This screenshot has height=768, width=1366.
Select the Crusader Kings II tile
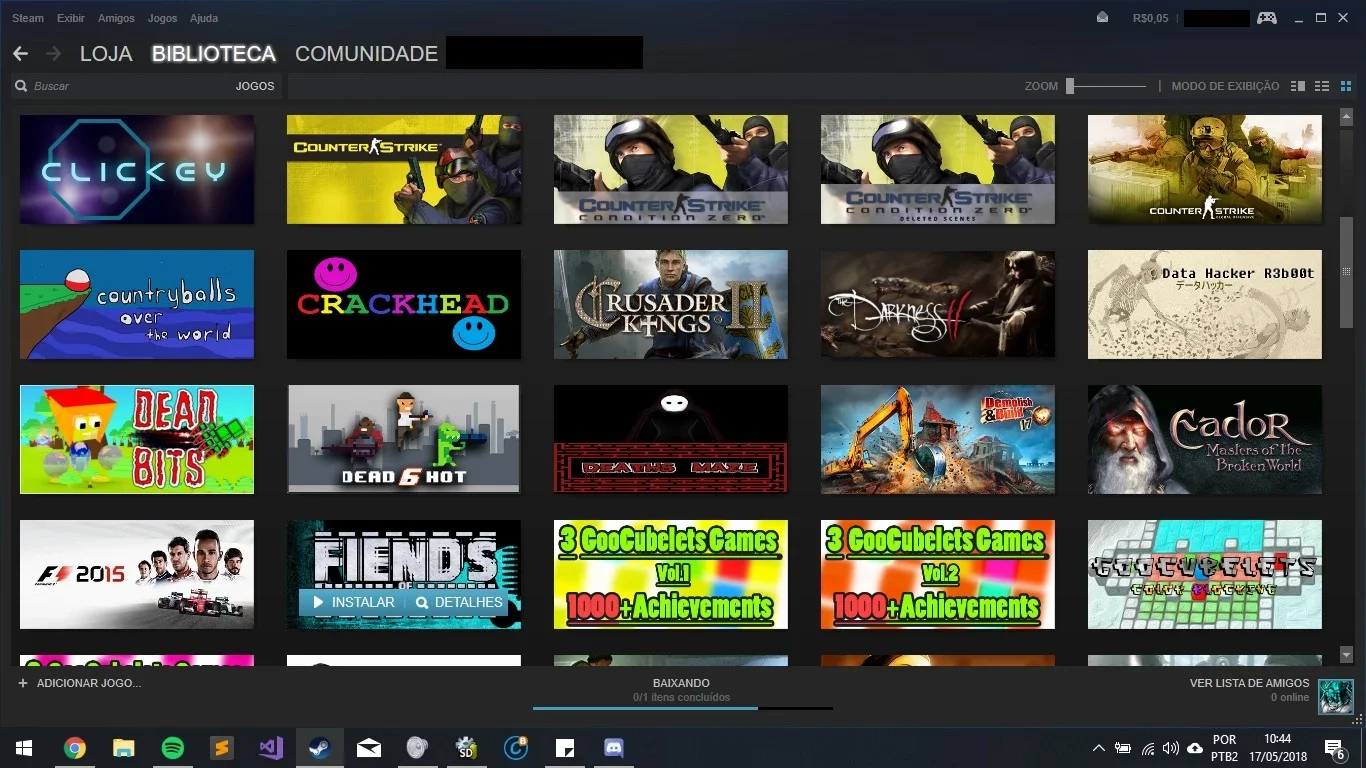click(671, 304)
